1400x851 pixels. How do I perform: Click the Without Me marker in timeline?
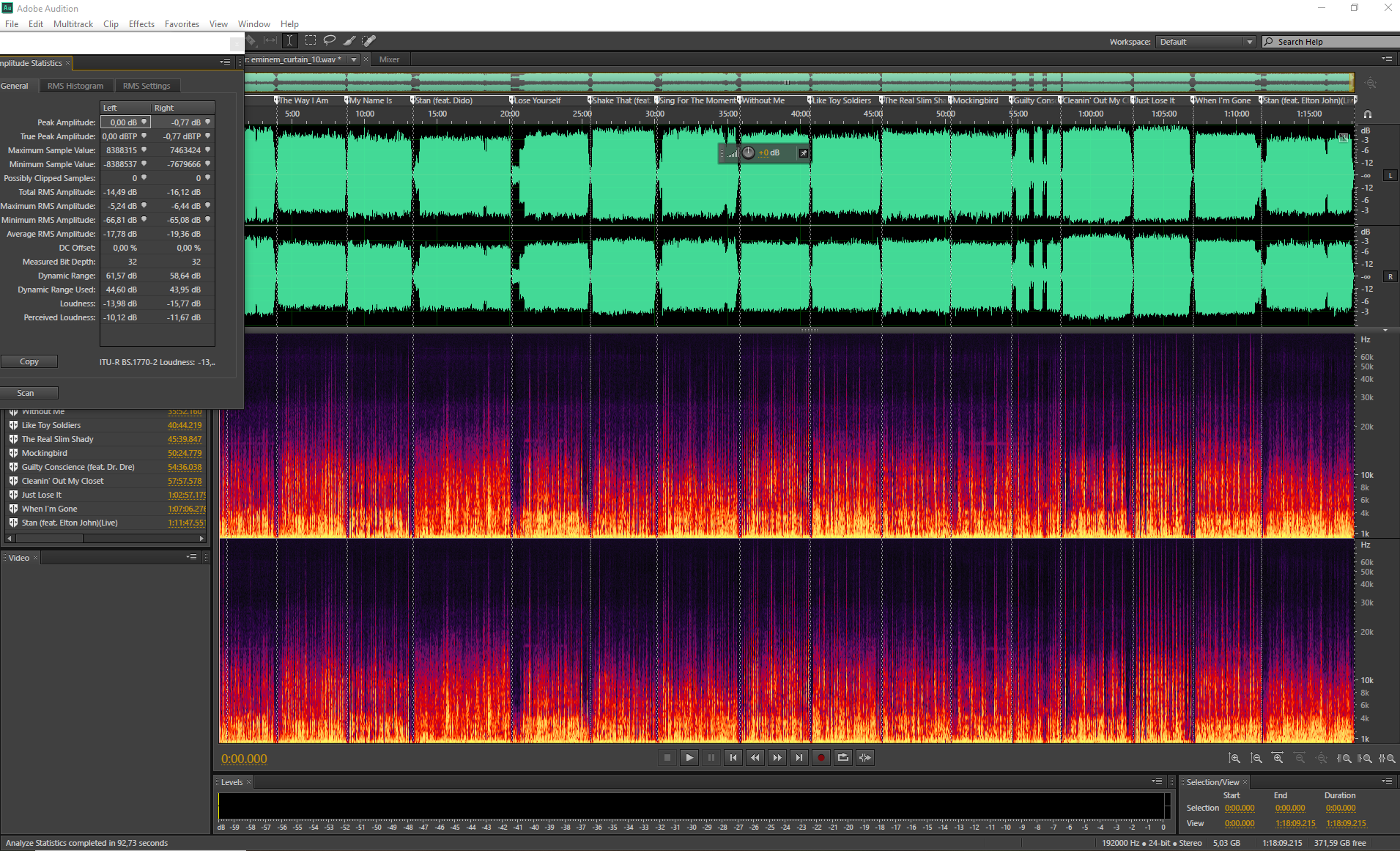762,100
